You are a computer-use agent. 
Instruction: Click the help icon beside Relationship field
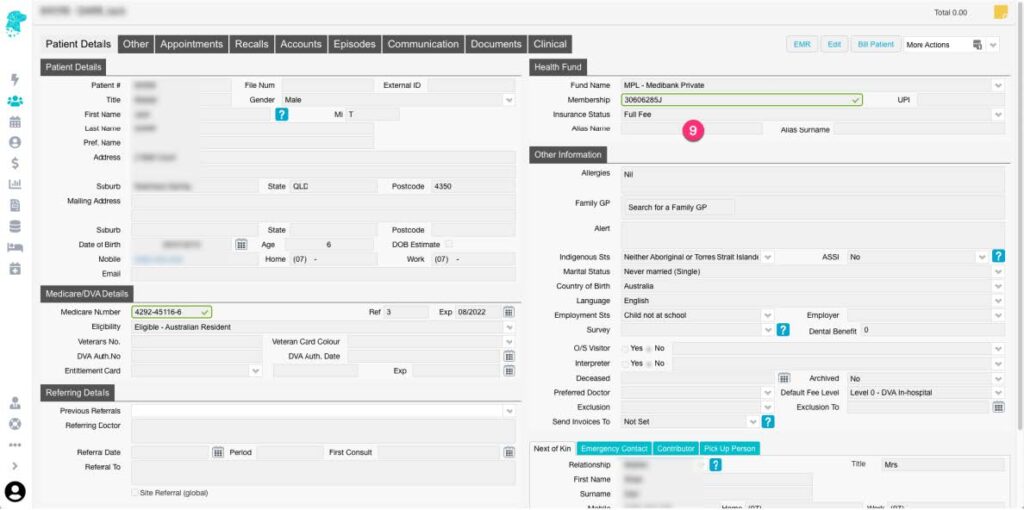(x=715, y=465)
